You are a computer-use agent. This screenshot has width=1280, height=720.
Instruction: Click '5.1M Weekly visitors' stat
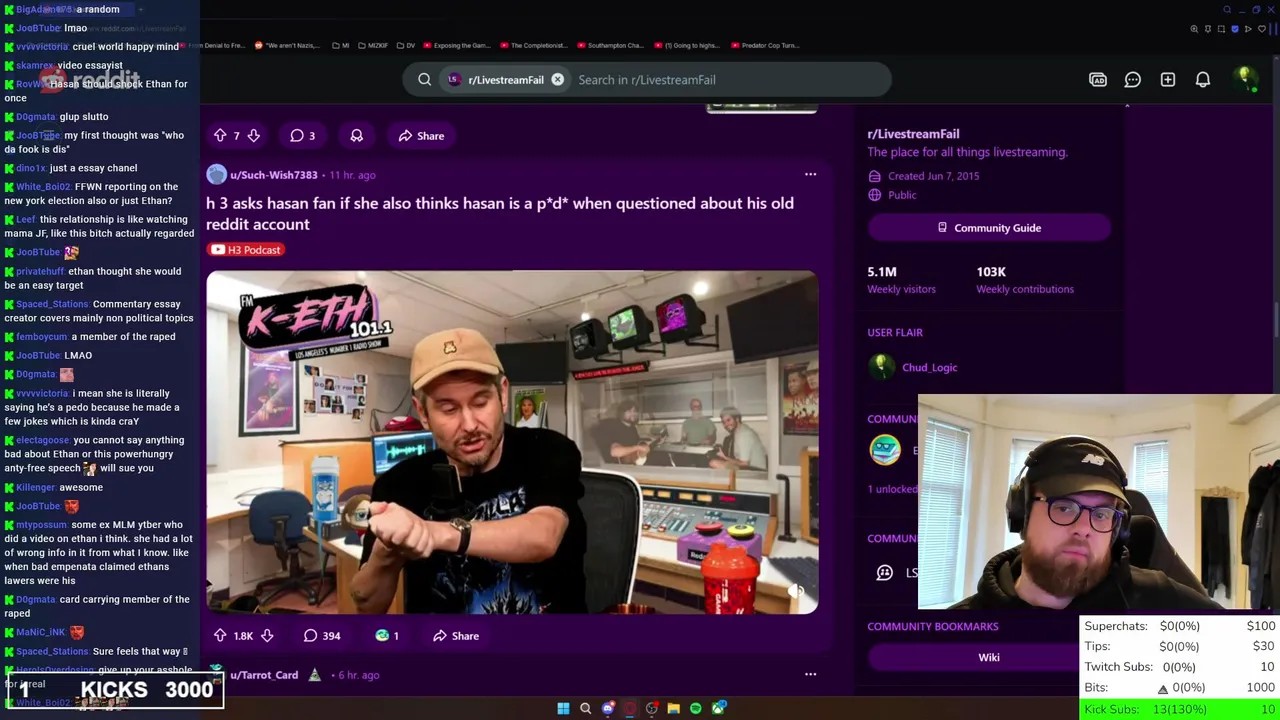[901, 280]
